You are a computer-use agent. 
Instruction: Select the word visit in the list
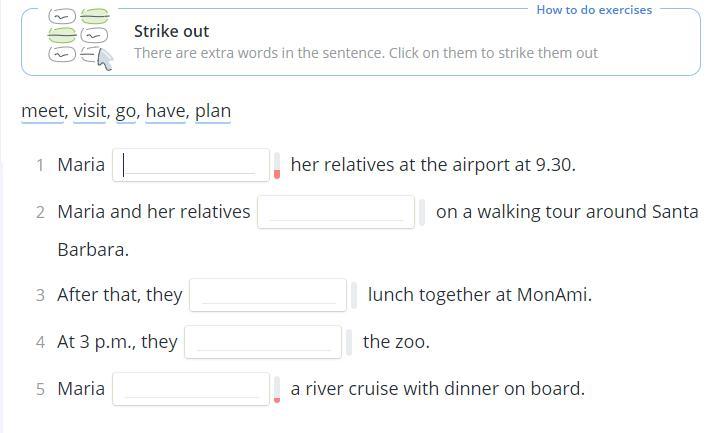point(89,111)
